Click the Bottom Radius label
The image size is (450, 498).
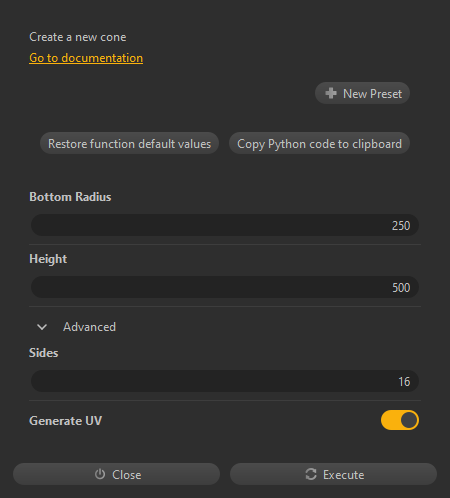coord(70,197)
